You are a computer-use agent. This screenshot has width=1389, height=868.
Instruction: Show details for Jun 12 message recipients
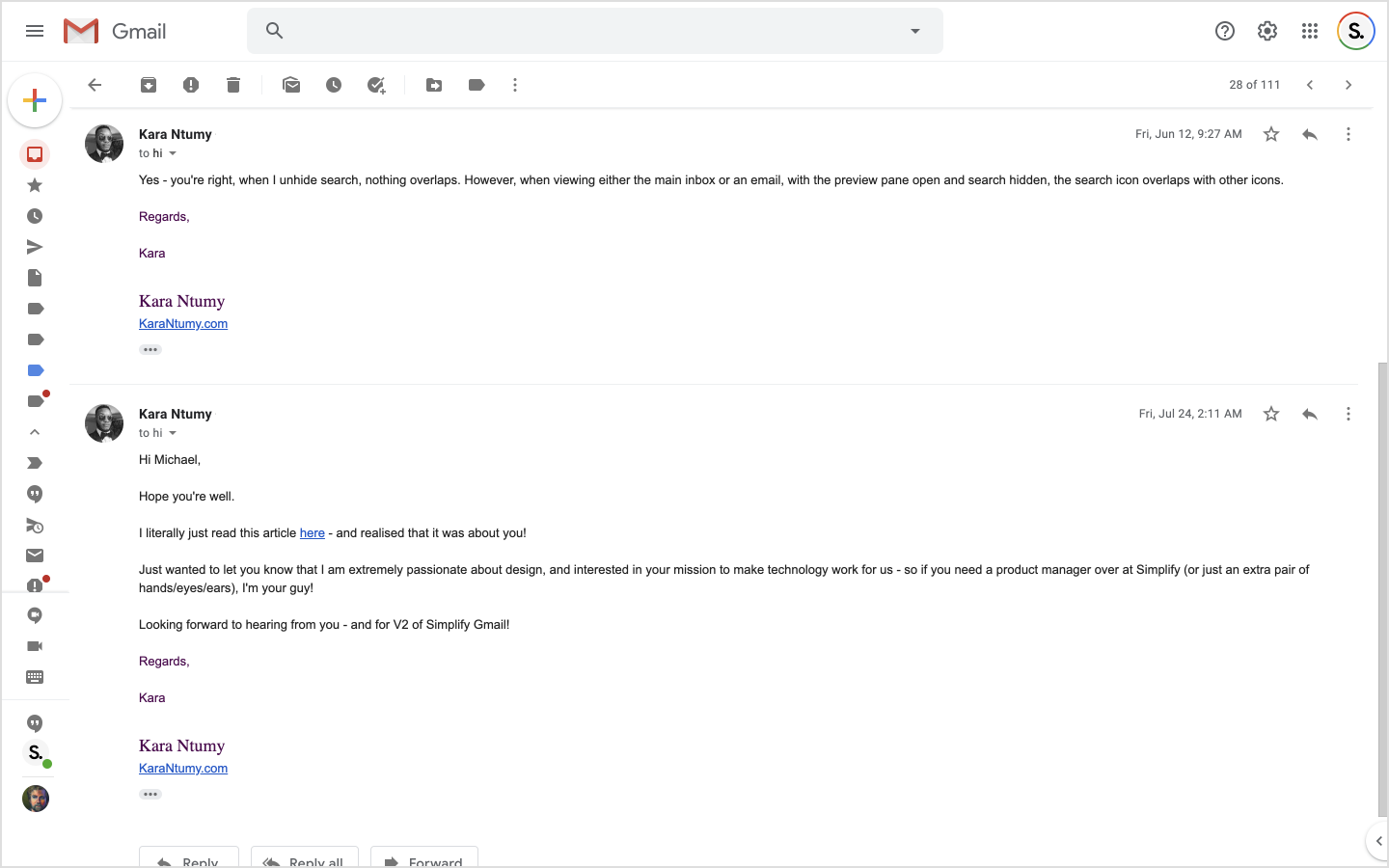(173, 153)
